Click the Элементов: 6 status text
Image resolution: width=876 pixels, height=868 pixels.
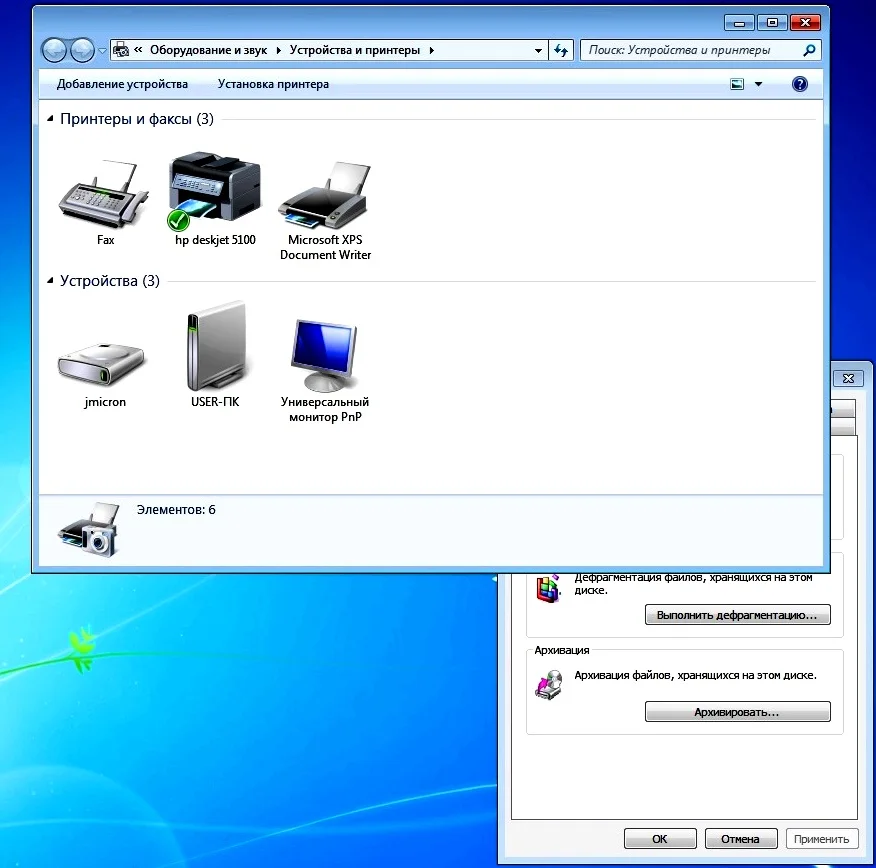176,509
